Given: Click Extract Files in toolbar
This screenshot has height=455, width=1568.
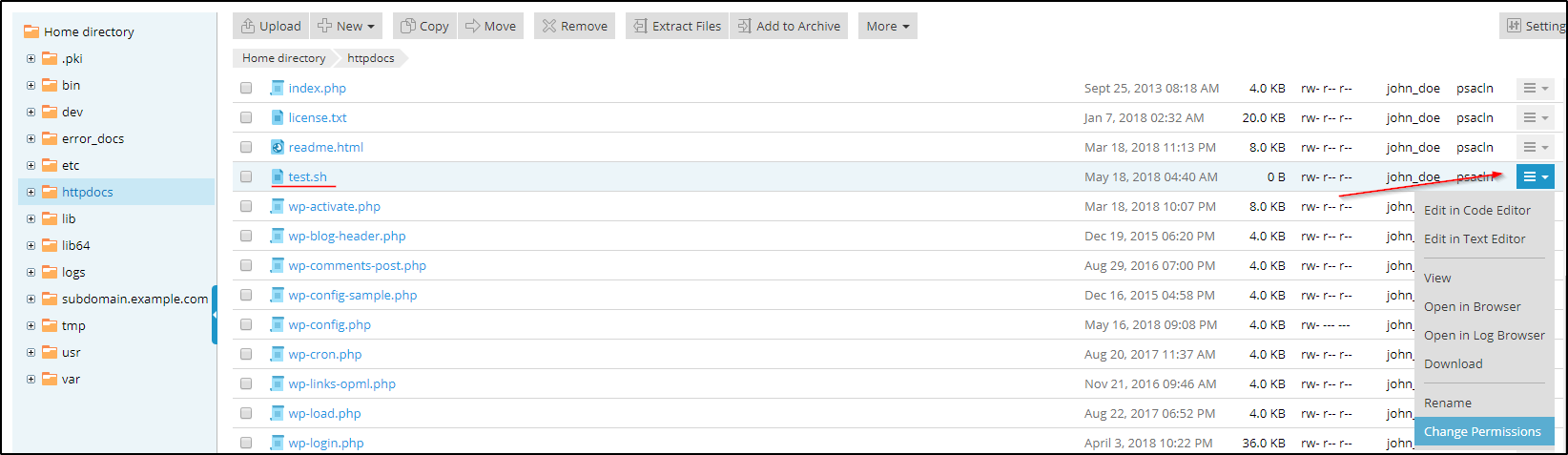Looking at the screenshot, I should (677, 26).
